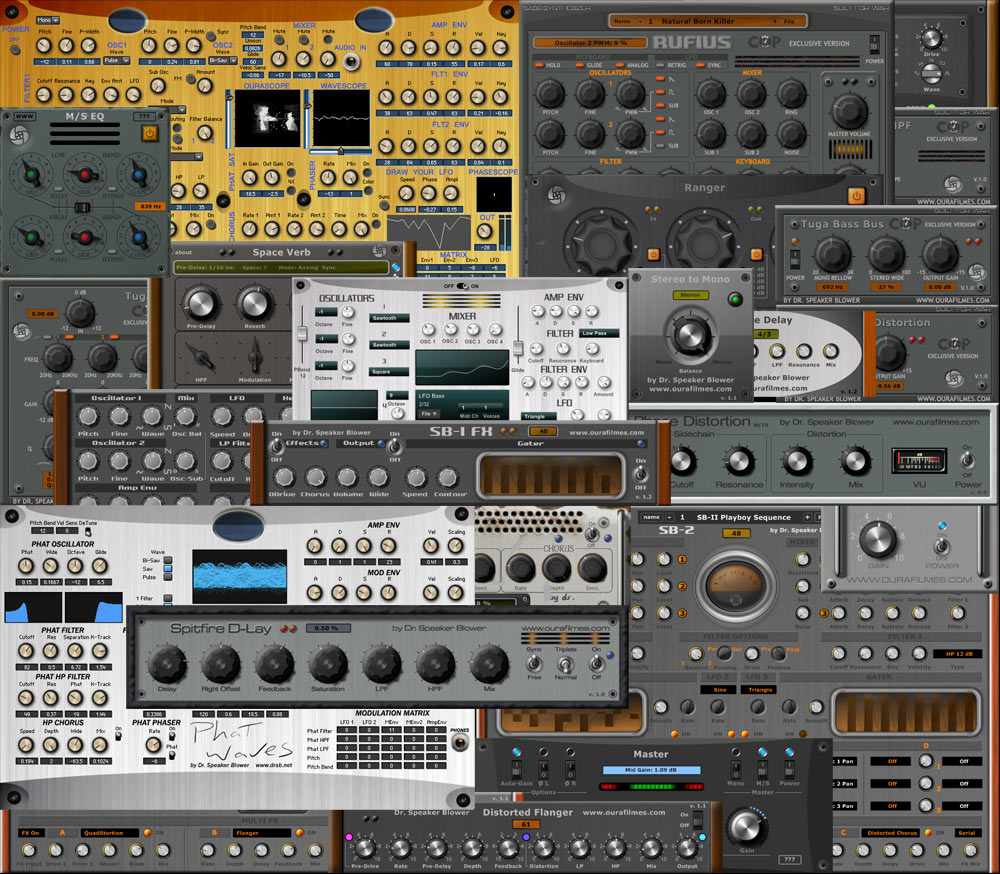
Task: Switch the Spitfire D-Lay Sync/Free toggle
Action: pyautogui.click(x=534, y=663)
